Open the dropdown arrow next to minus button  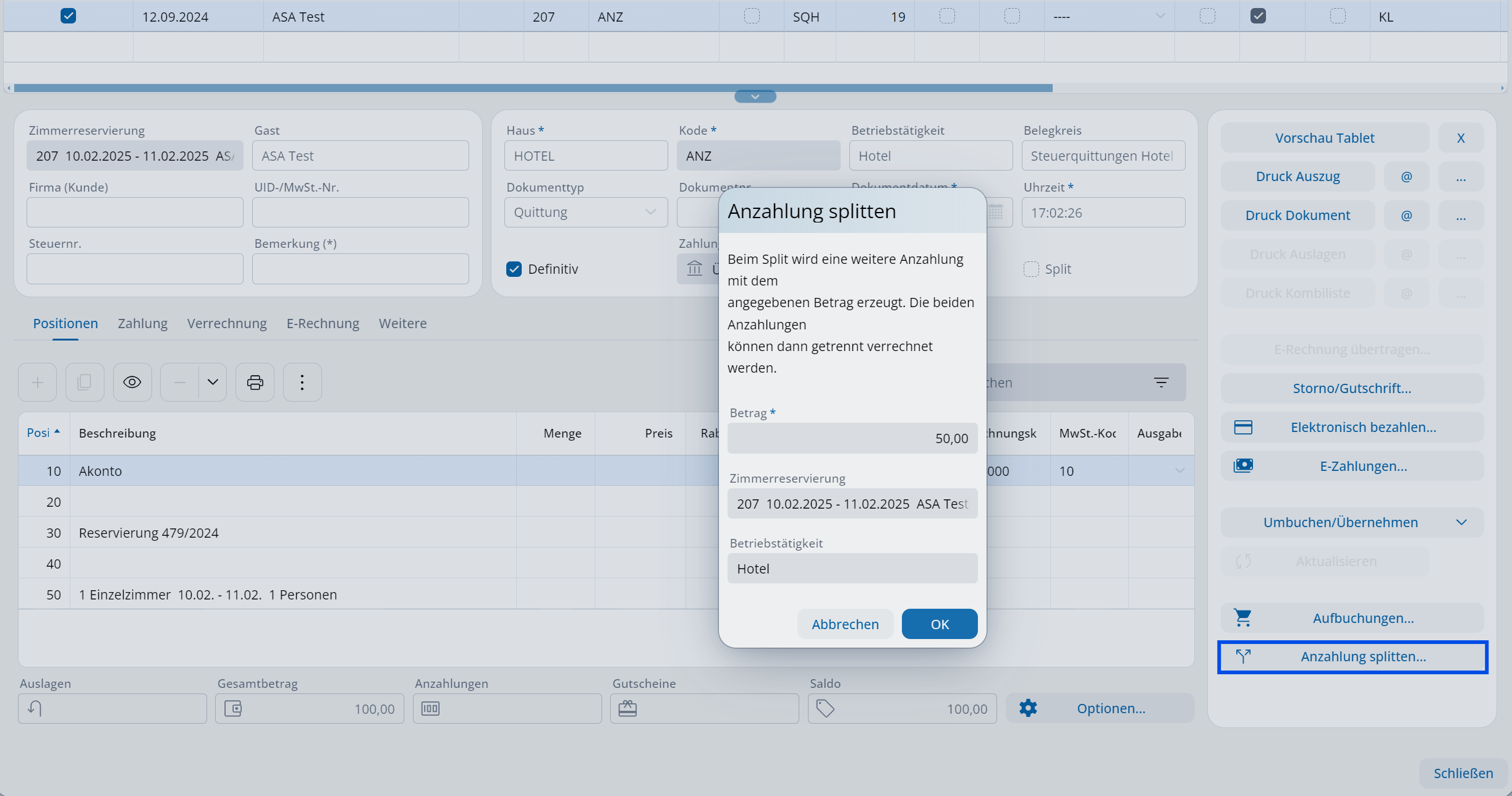pyautogui.click(x=213, y=382)
